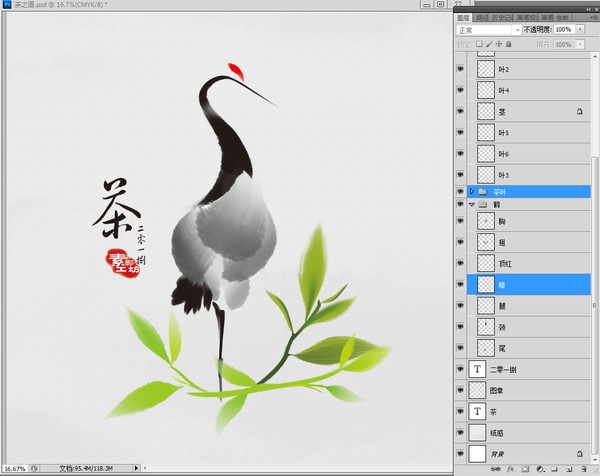Click the layers scrollbar down arrow
Screen dimensions: 600x476
tap(595, 460)
